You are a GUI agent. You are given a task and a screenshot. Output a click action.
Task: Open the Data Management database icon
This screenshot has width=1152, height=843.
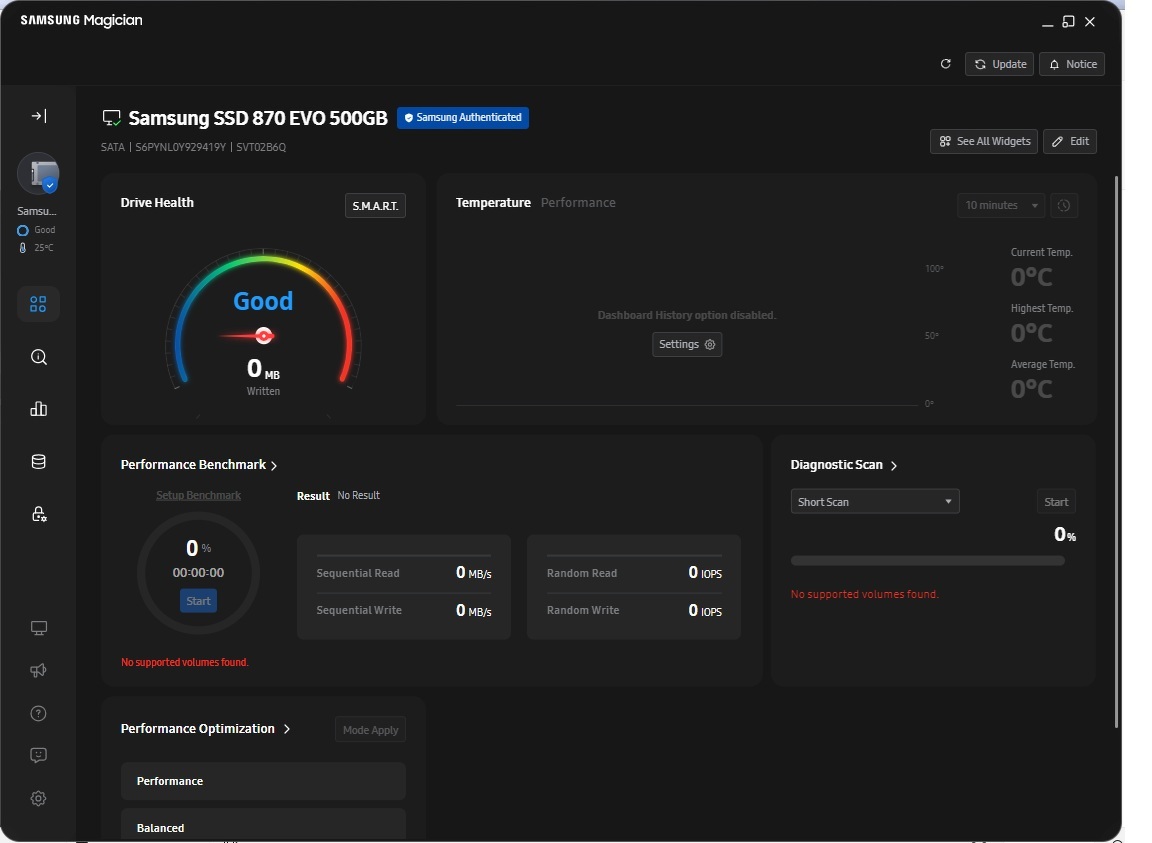39,462
